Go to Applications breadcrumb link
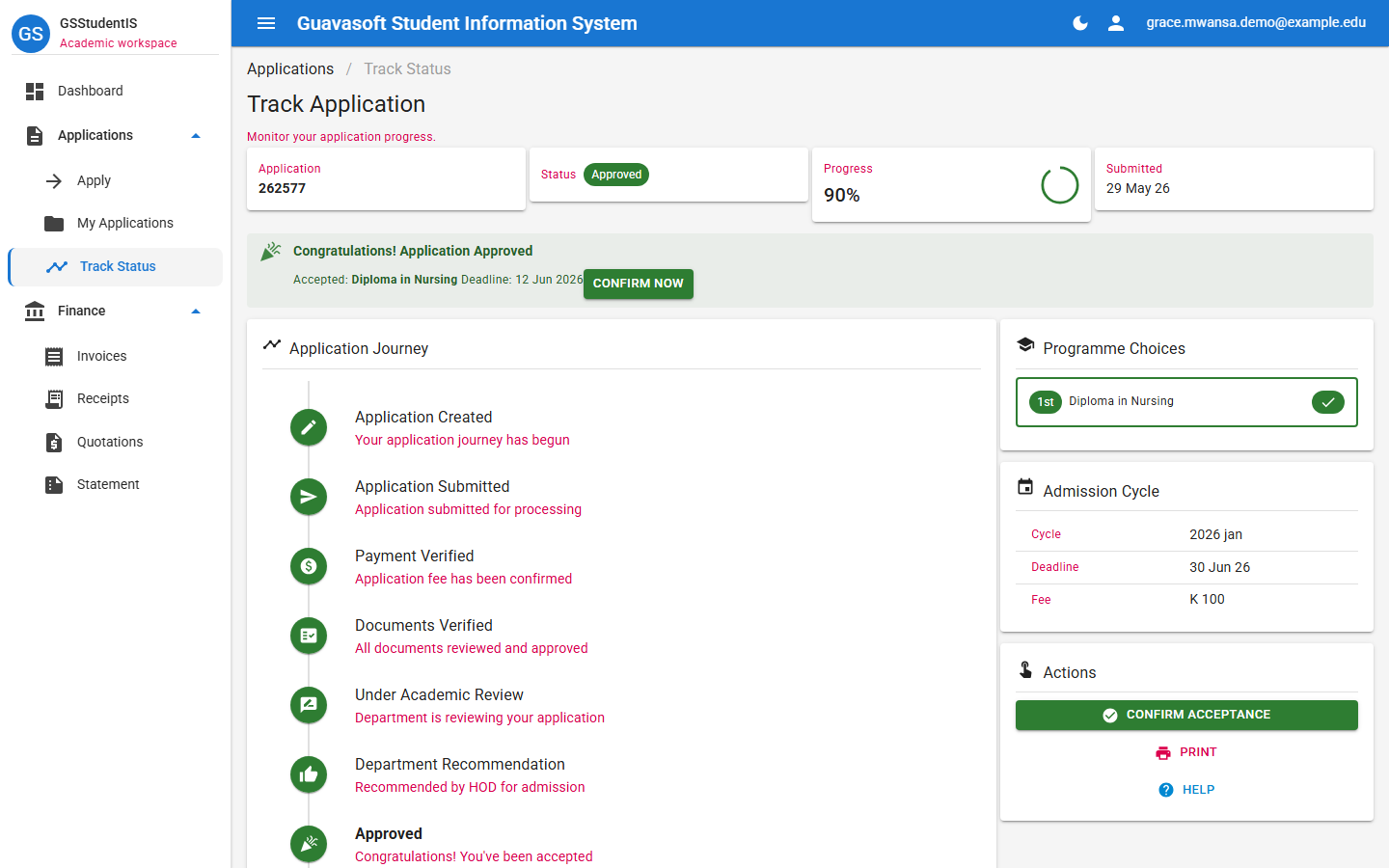 (x=290, y=68)
